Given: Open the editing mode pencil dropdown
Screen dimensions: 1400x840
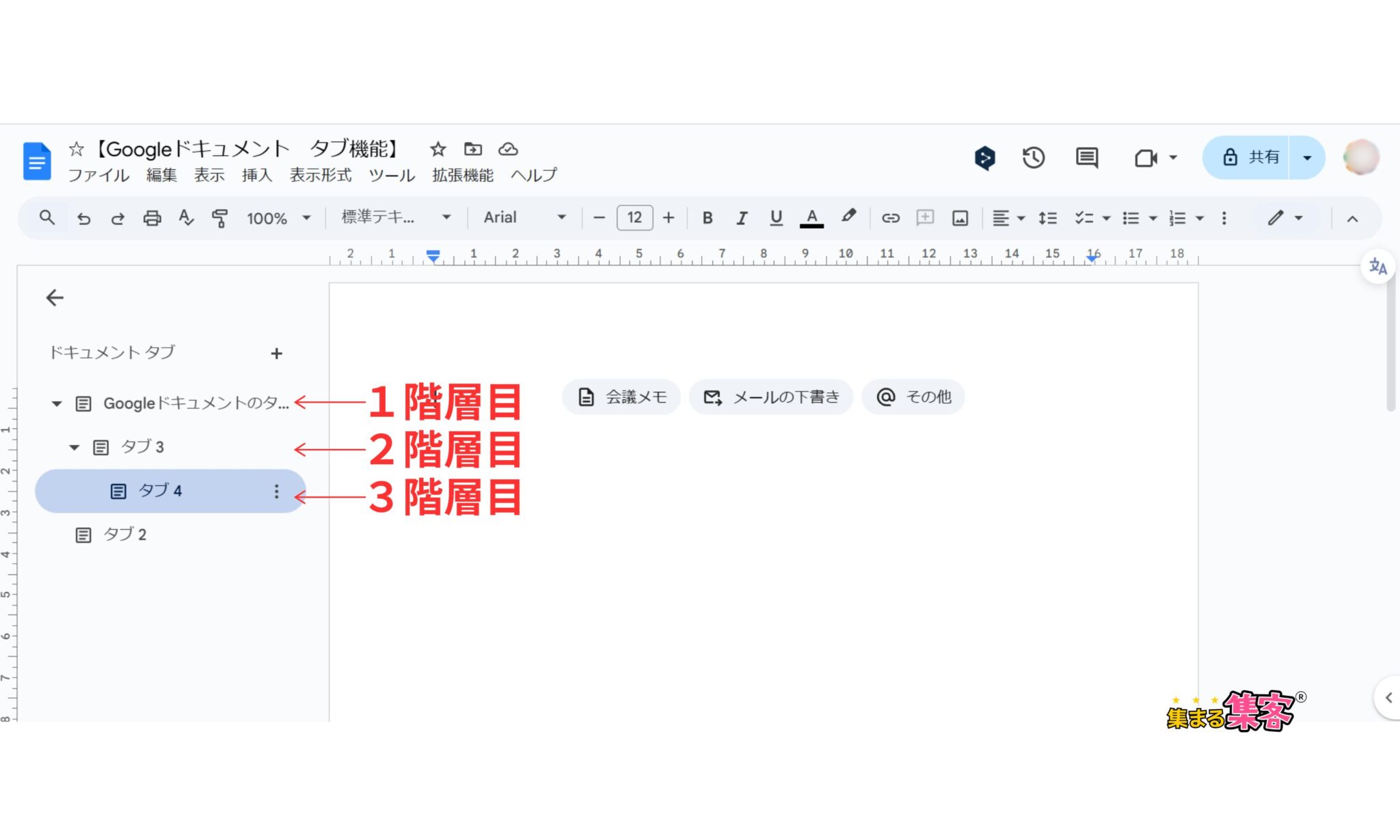Looking at the screenshot, I should pyautogui.click(x=1285, y=218).
